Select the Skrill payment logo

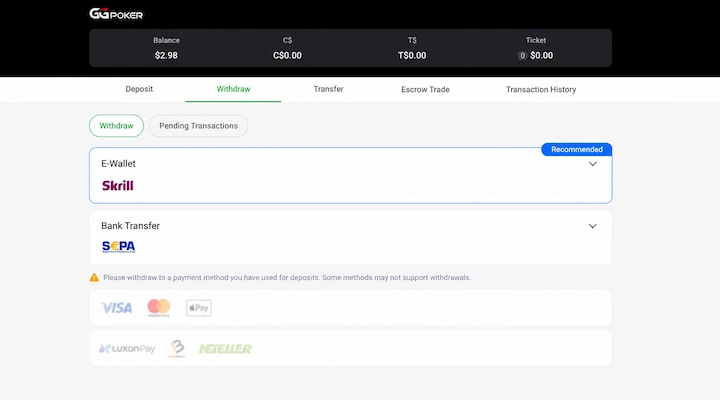118,186
